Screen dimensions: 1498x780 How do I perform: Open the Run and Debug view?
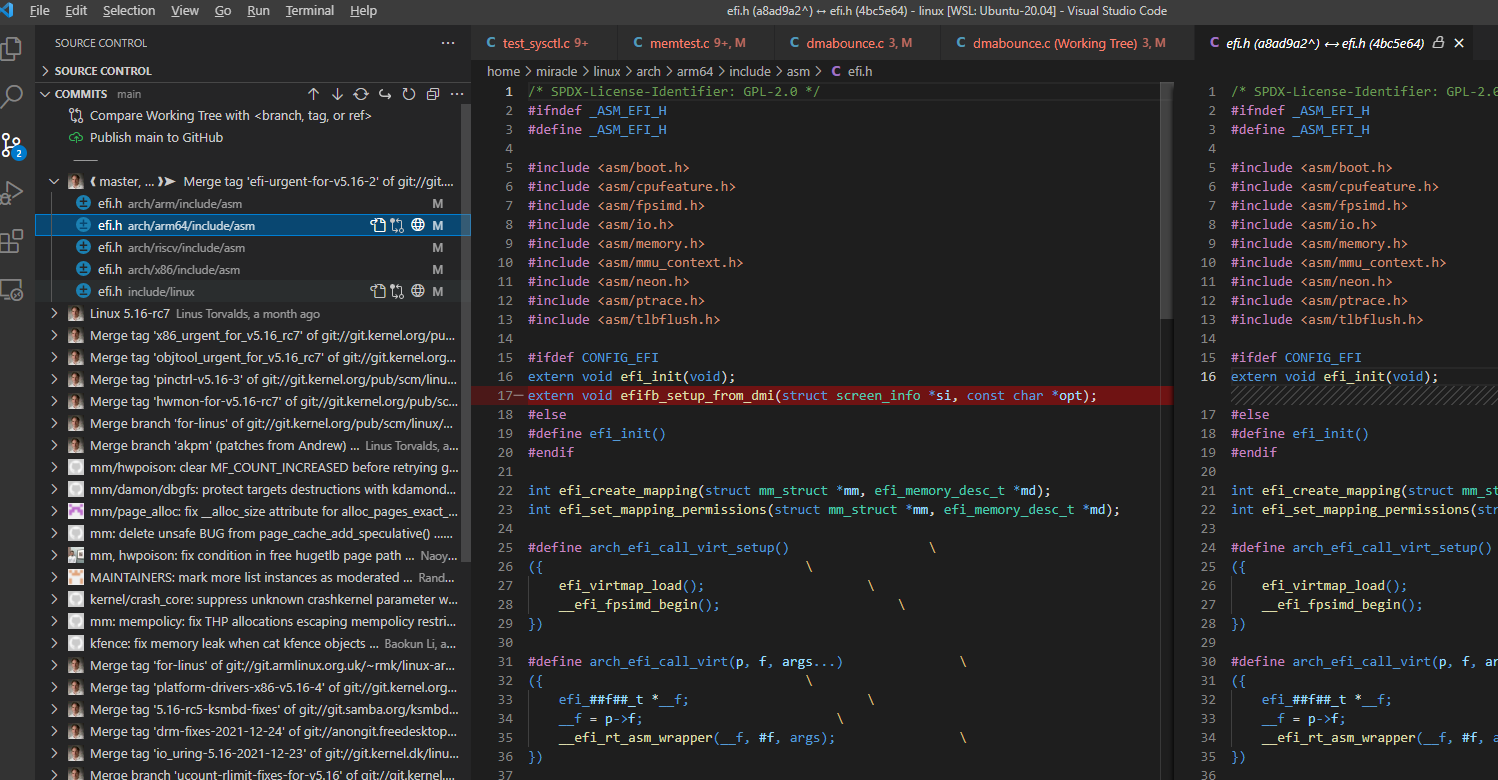point(12,192)
